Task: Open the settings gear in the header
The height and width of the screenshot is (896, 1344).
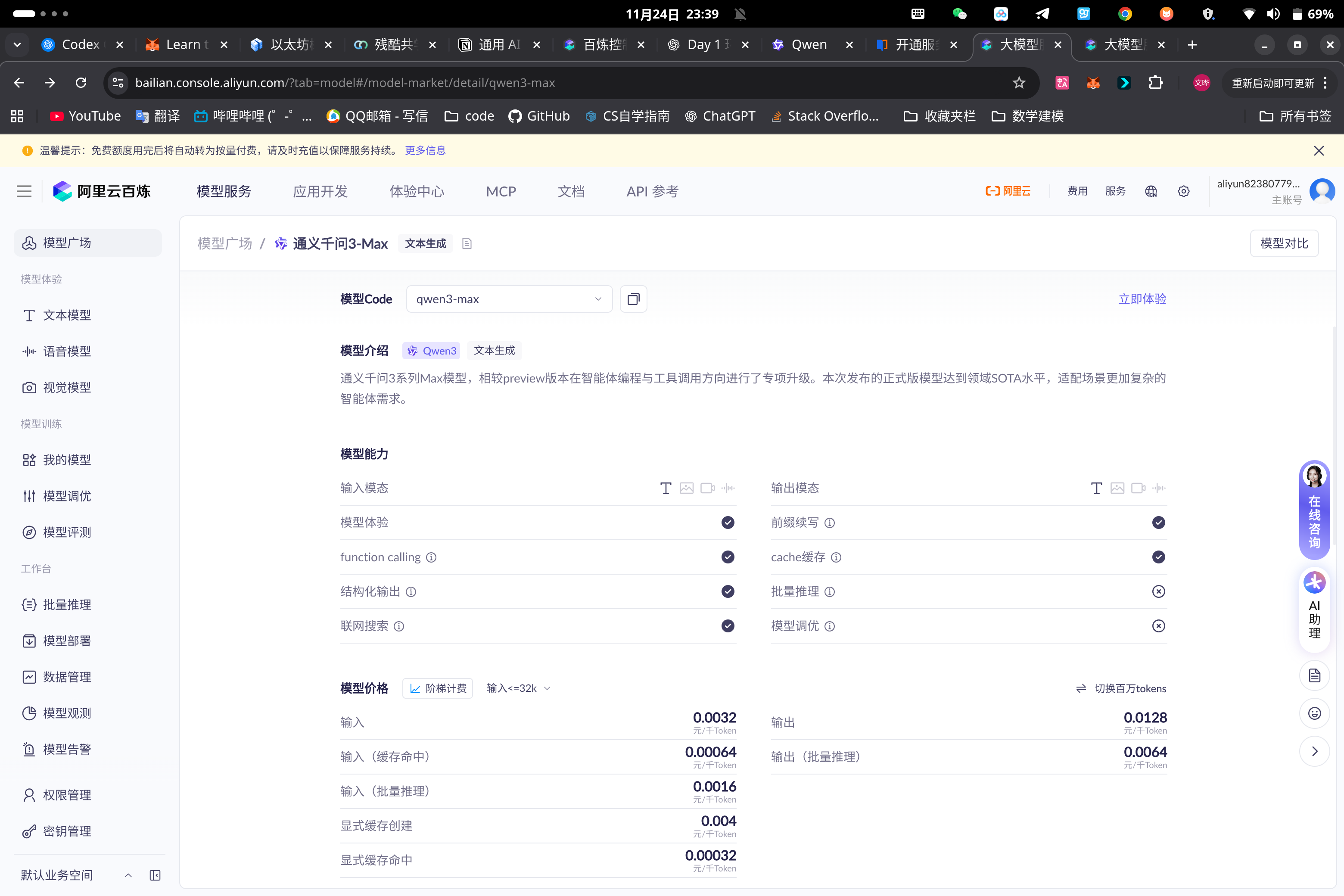Action: [x=1183, y=191]
